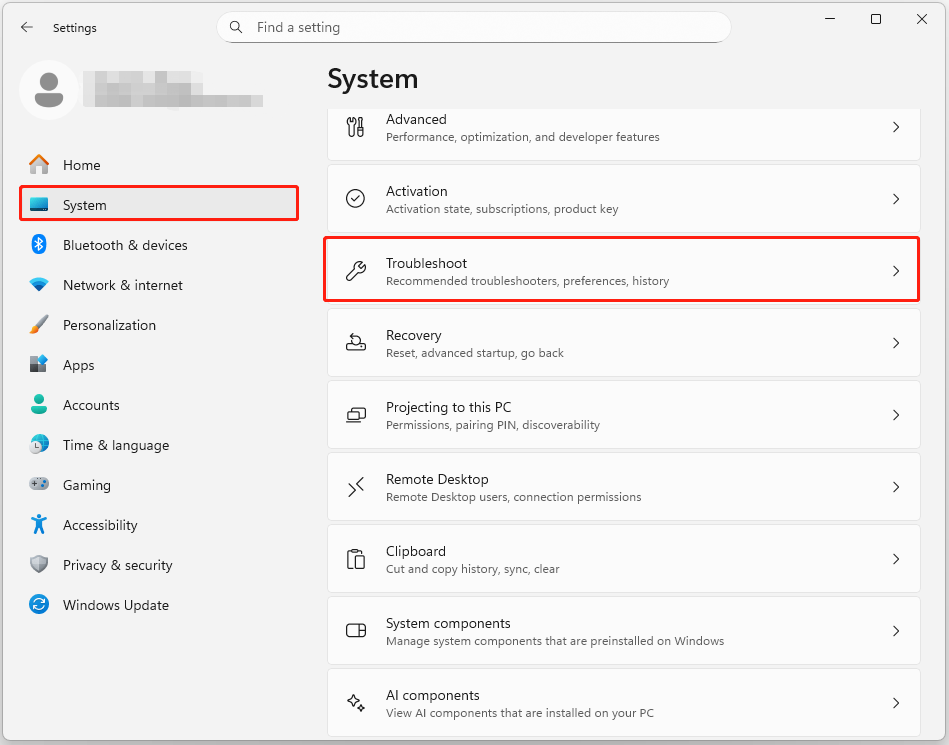Click the back arrow button

27,27
